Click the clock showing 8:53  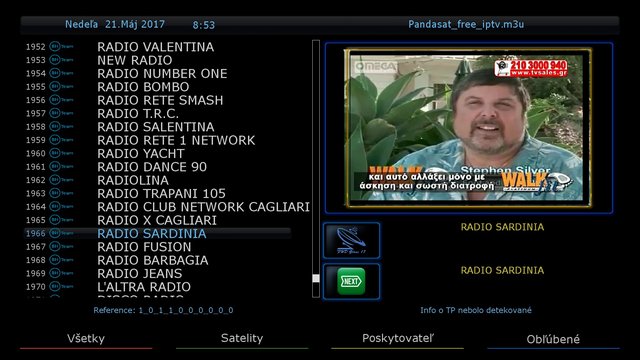[204, 25]
